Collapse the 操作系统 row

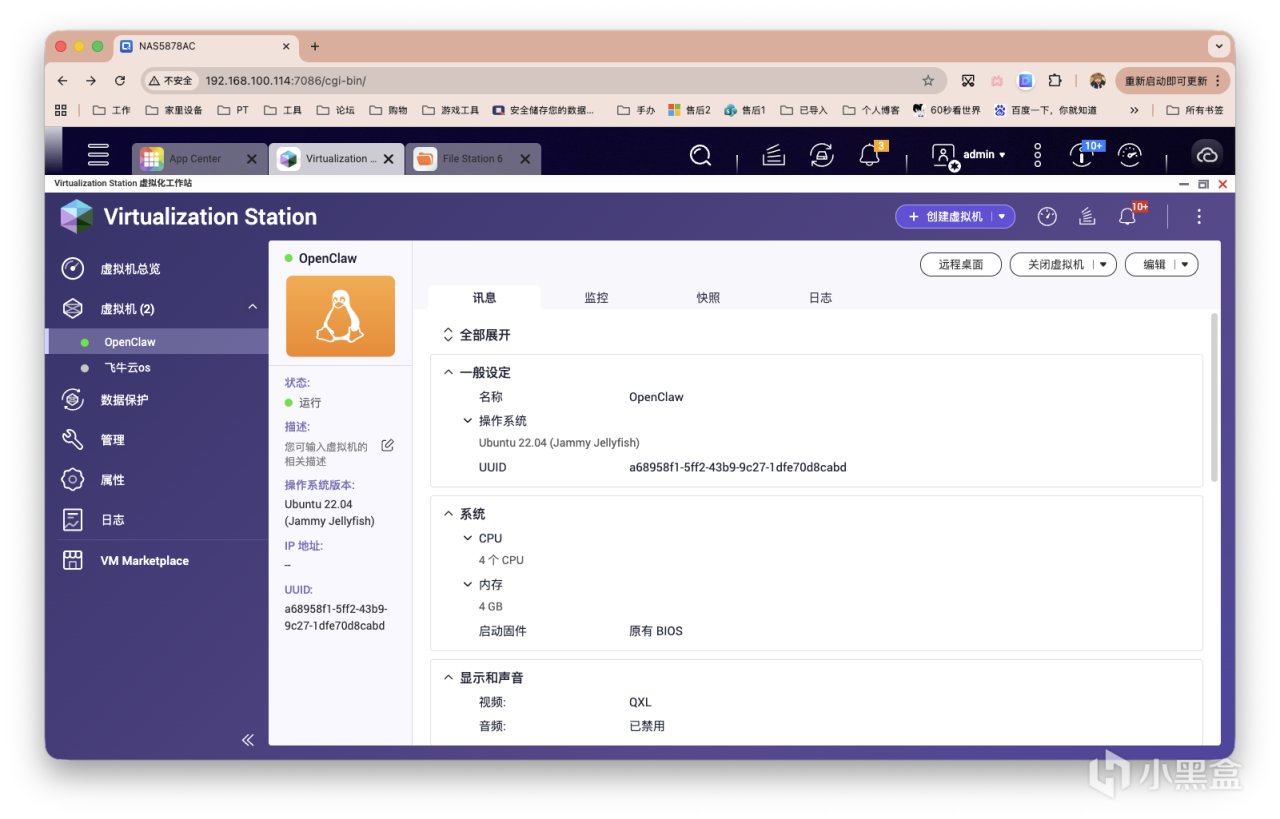click(x=467, y=421)
